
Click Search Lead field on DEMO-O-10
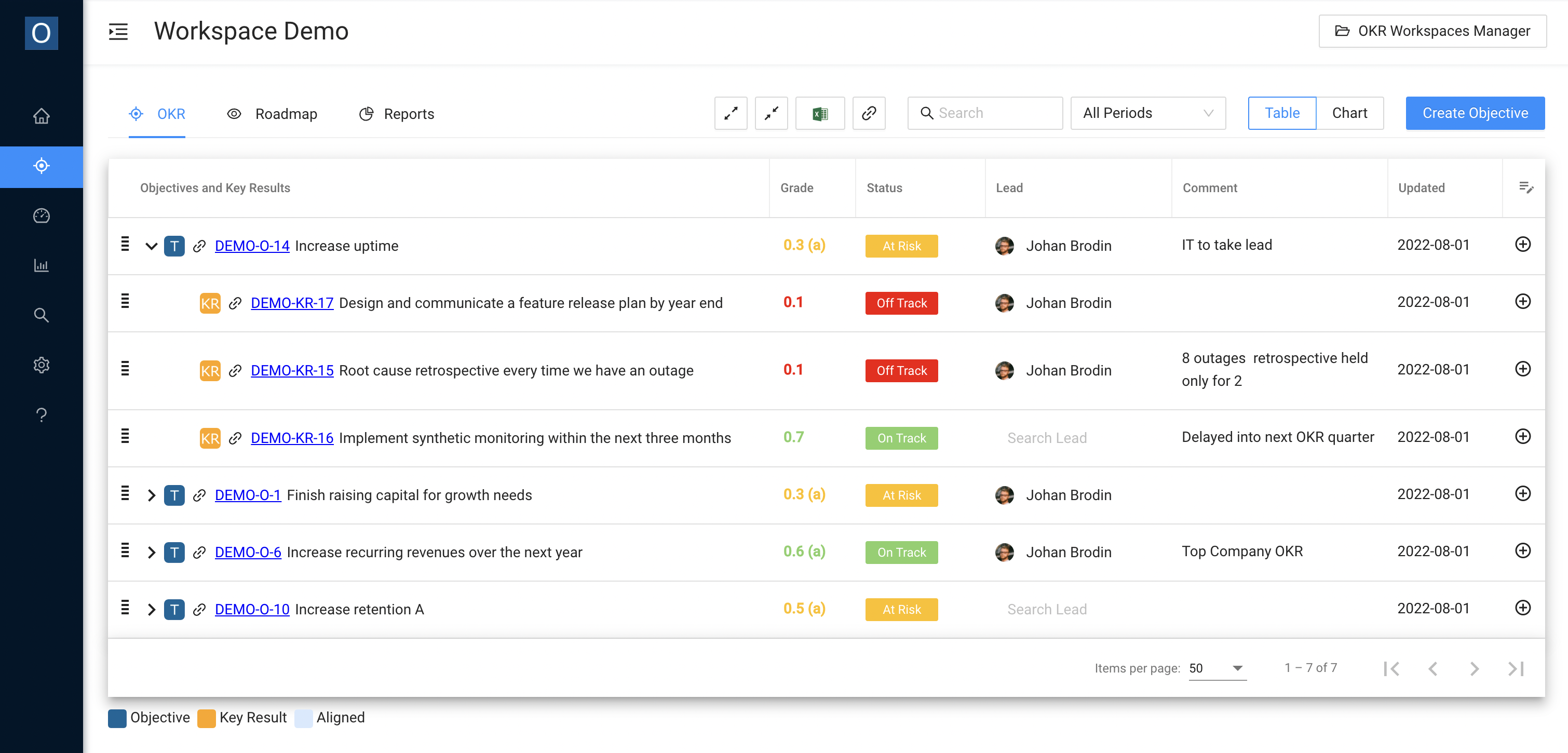[1047, 610]
